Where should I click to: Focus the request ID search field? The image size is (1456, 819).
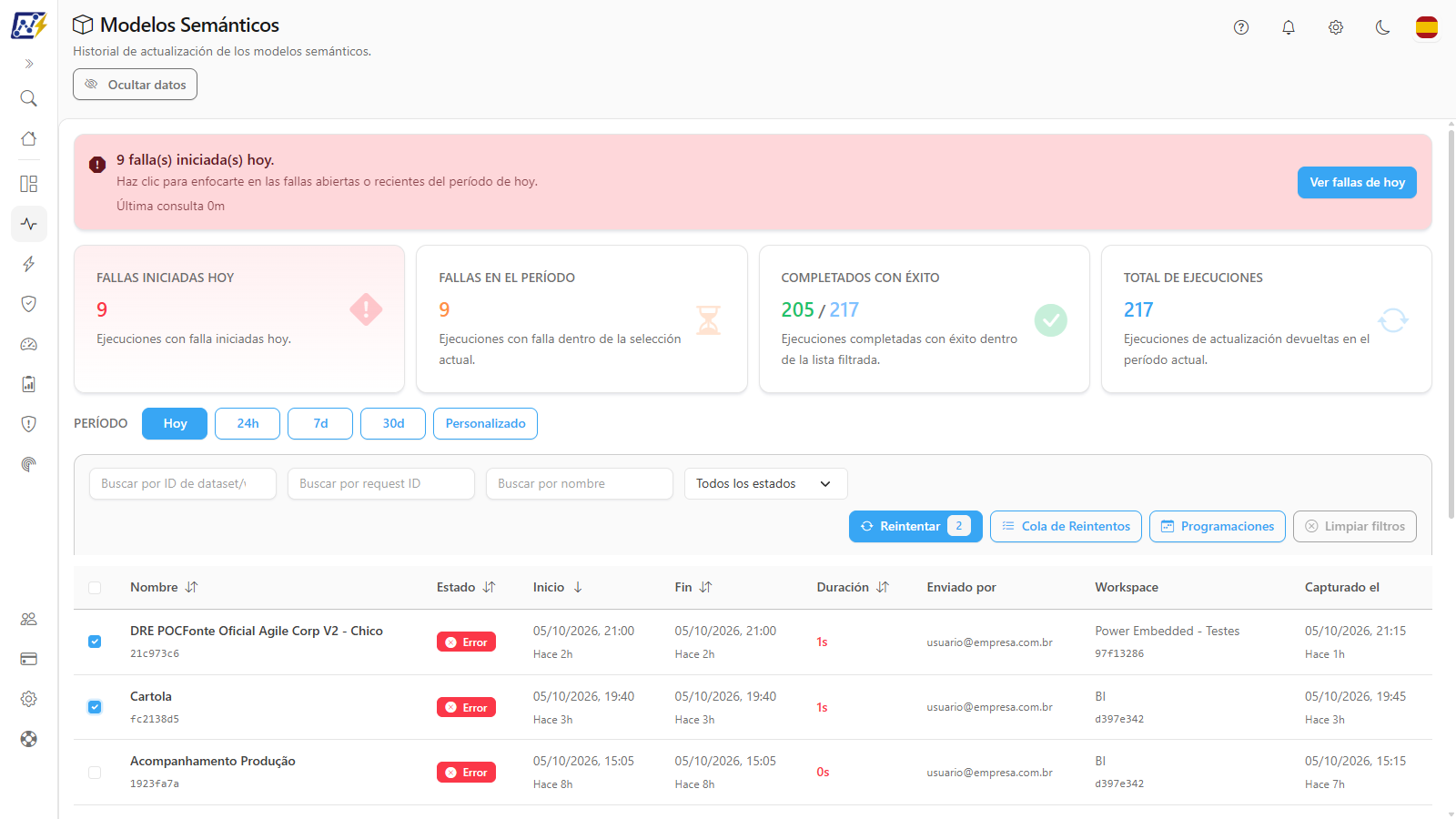tap(381, 484)
